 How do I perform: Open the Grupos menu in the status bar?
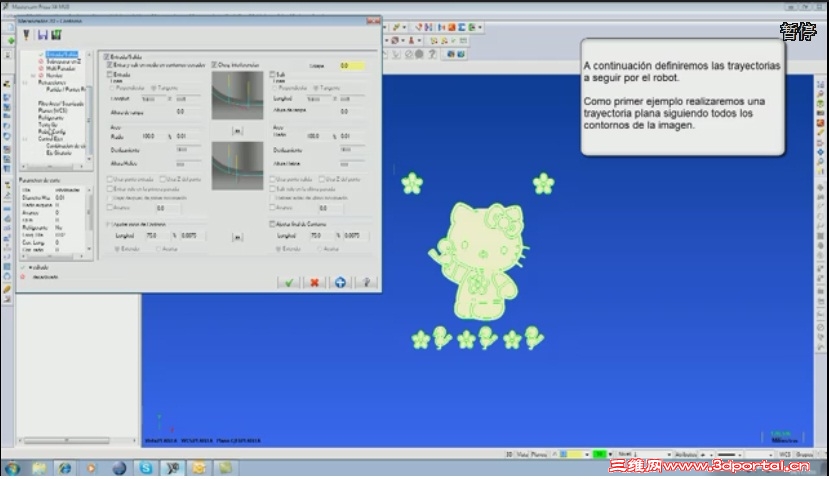point(804,454)
